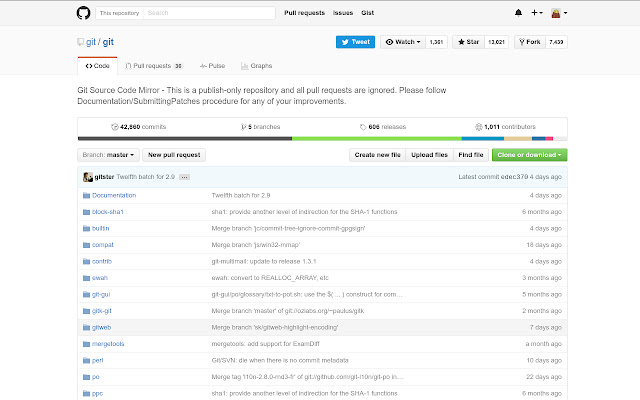Click the compat folder icon
This screenshot has height=400, width=640.
click(86, 245)
